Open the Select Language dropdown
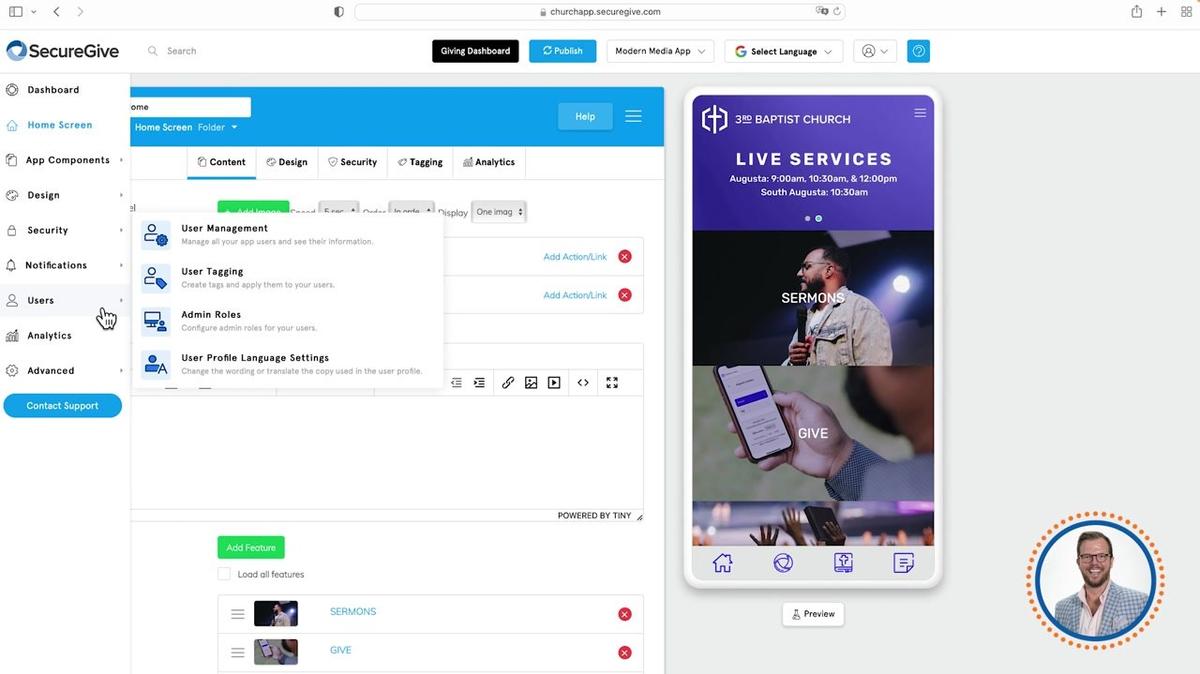This screenshot has width=1200, height=674. coord(783,50)
